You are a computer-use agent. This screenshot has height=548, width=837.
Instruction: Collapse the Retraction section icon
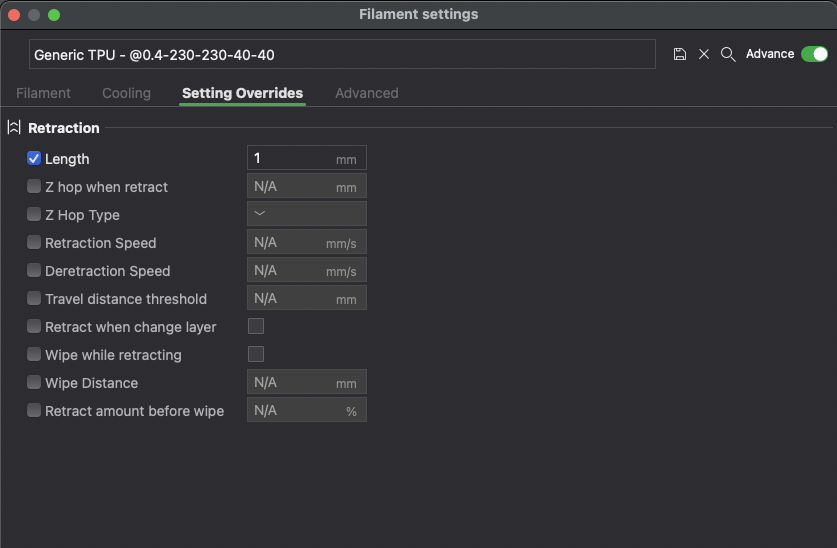14,128
